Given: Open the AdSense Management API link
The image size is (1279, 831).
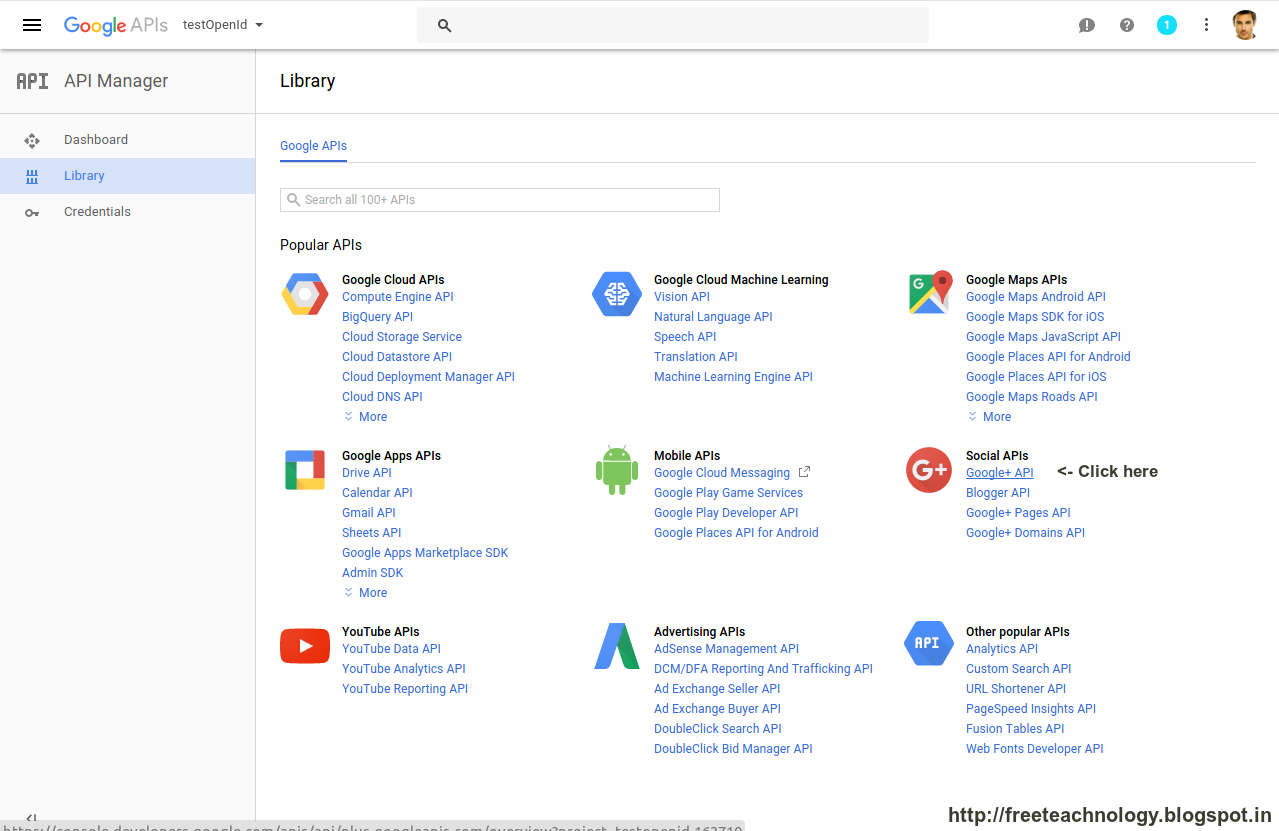Looking at the screenshot, I should [727, 649].
